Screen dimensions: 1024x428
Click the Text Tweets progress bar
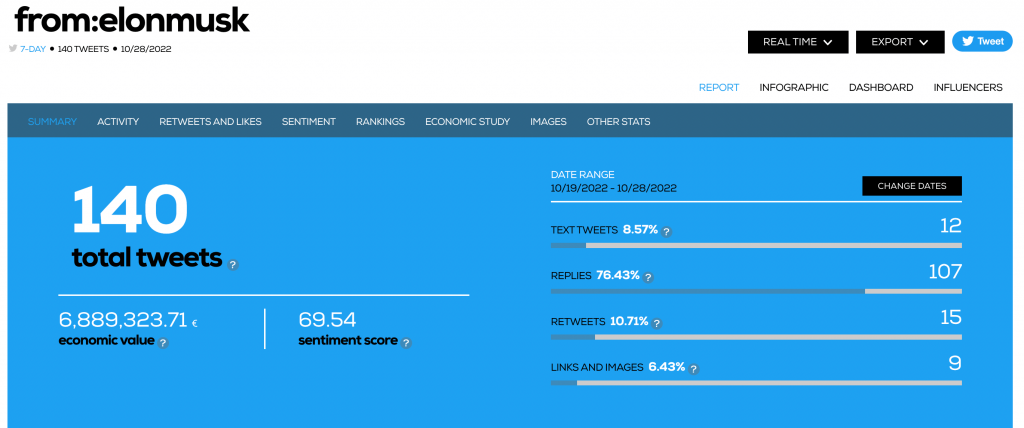[756, 246]
